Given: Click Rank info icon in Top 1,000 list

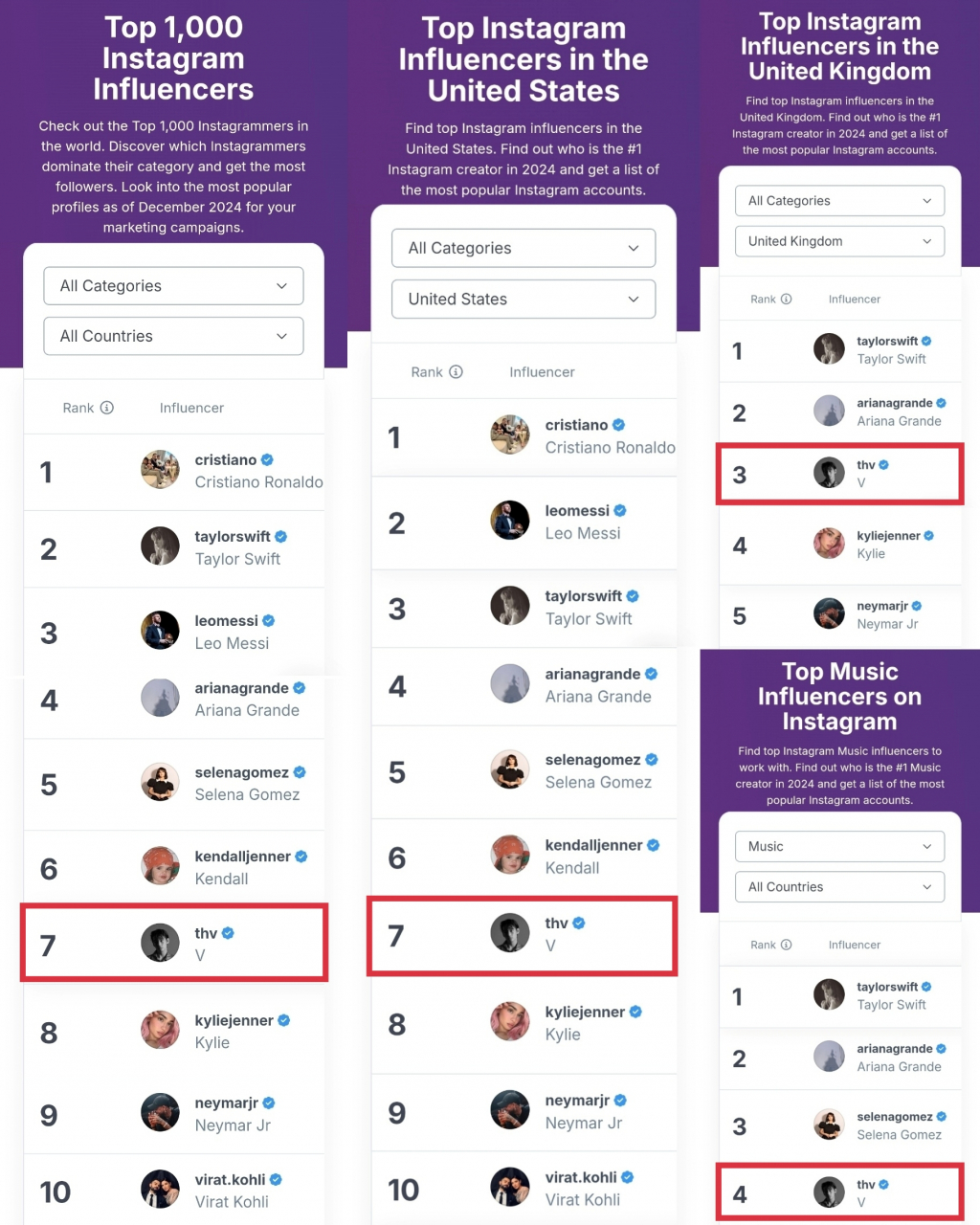Looking at the screenshot, I should point(107,408).
